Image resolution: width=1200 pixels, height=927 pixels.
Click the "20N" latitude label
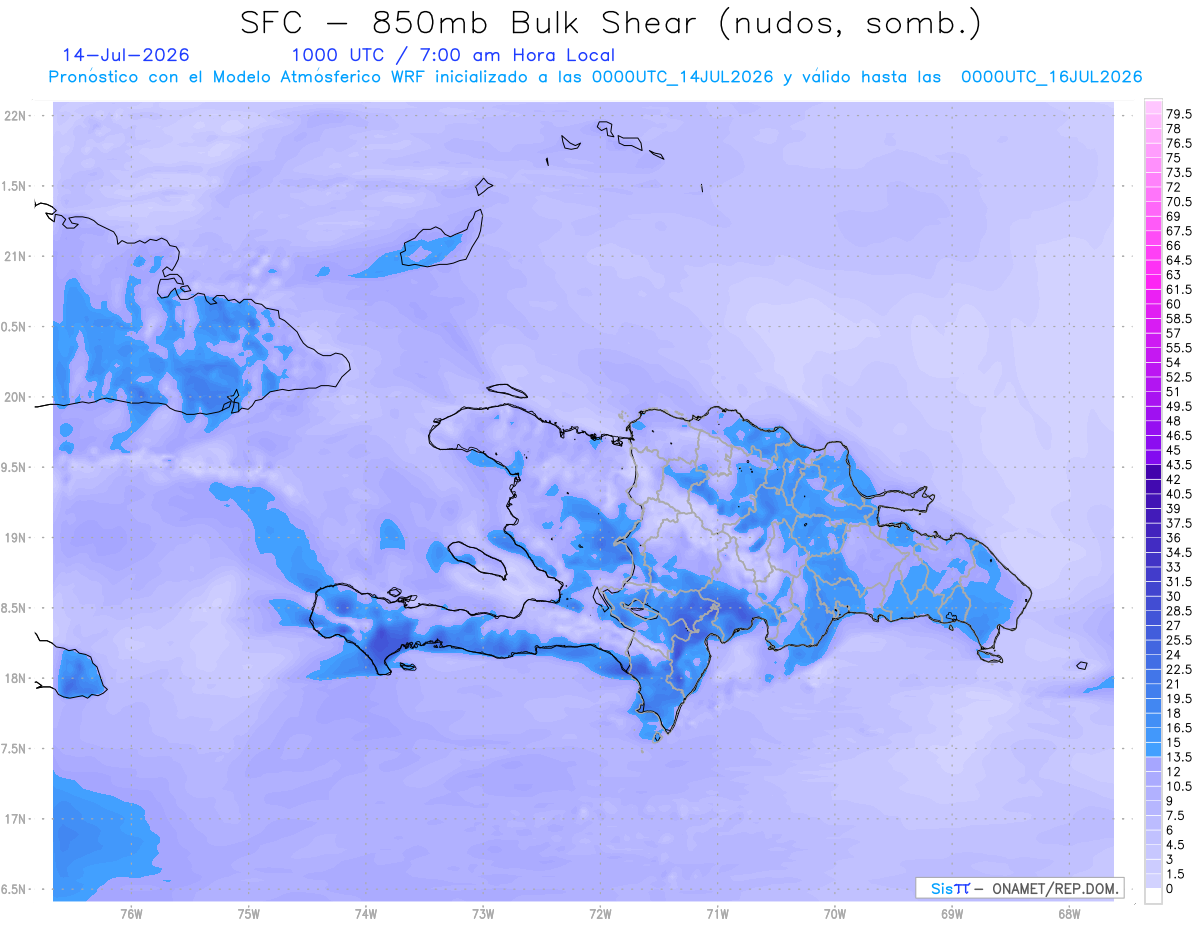15,397
